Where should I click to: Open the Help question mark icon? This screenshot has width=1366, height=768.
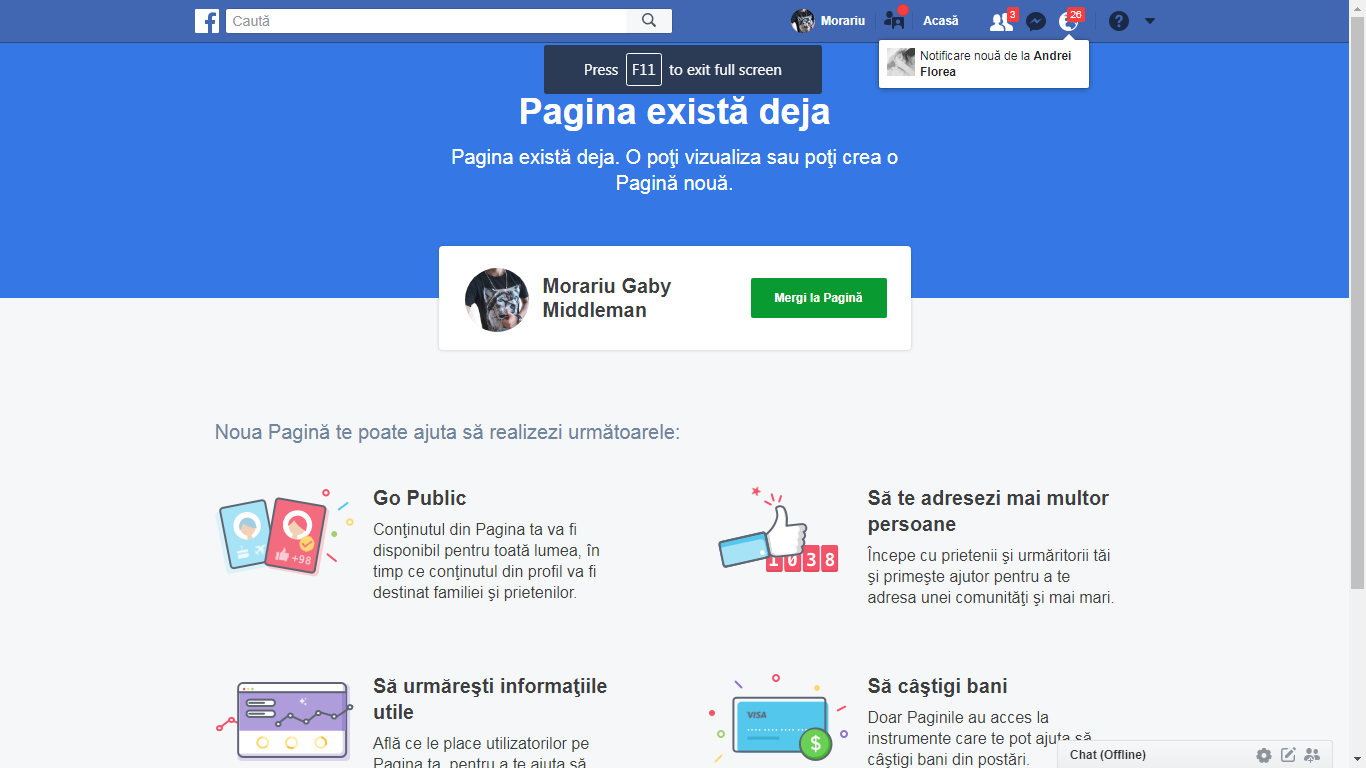pyautogui.click(x=1119, y=21)
